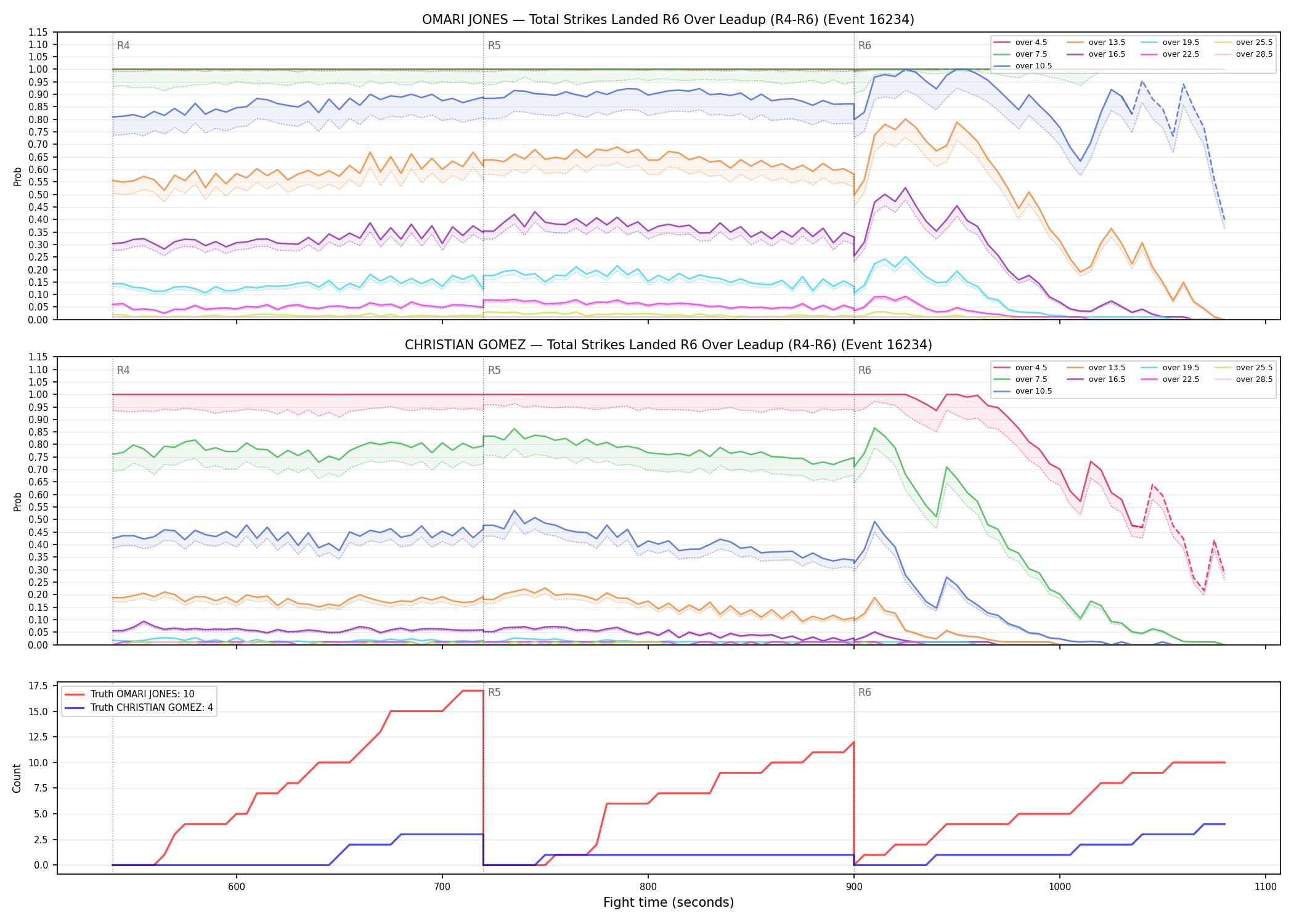This screenshot has width=1294, height=924.
Task: Click magenta 'over 22.5' line swatch in Gomez legend
Action: pos(1149,379)
